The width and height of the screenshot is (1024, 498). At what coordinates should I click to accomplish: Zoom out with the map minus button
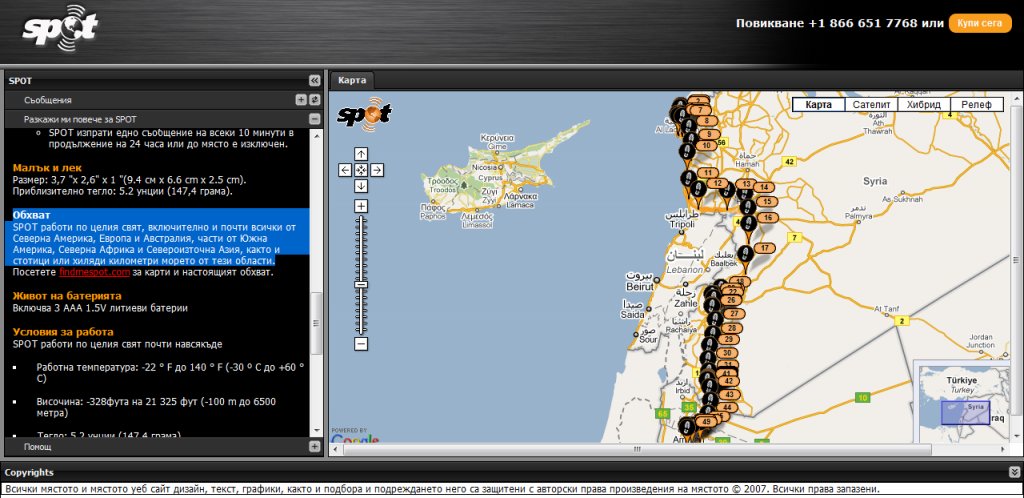click(361, 344)
